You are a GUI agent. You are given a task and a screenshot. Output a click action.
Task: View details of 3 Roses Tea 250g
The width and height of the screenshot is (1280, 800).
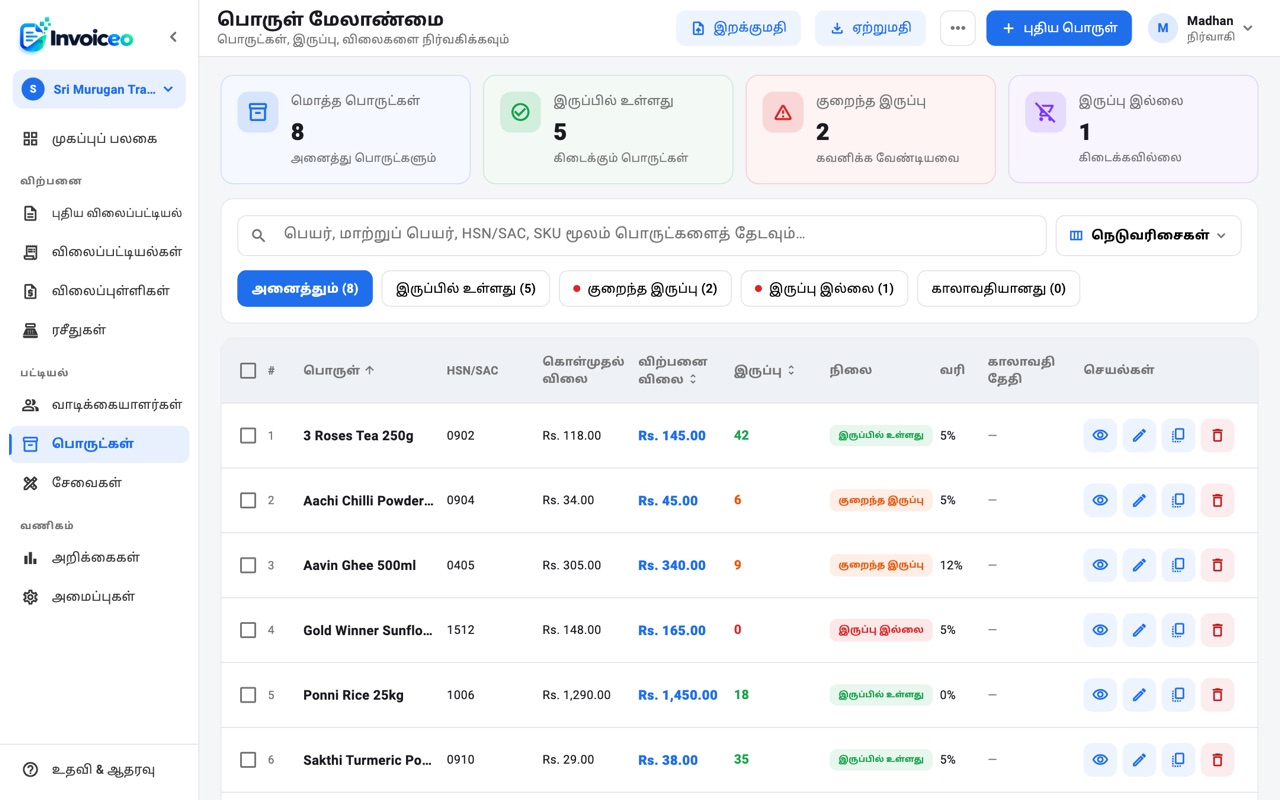(1100, 435)
